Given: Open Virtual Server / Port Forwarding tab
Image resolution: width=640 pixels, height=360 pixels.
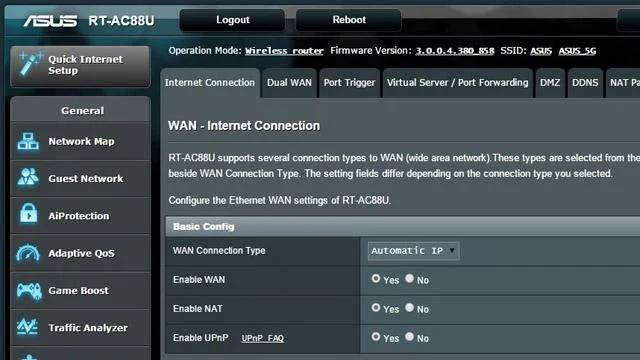Looking at the screenshot, I should coord(457,83).
